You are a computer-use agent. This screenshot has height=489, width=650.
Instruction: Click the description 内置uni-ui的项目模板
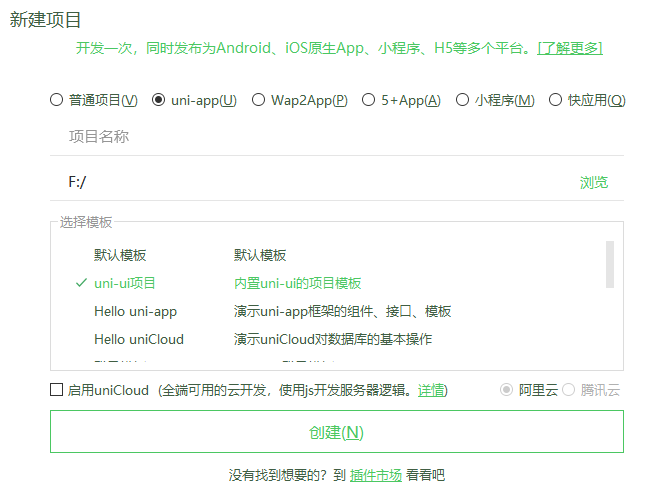[298, 283]
